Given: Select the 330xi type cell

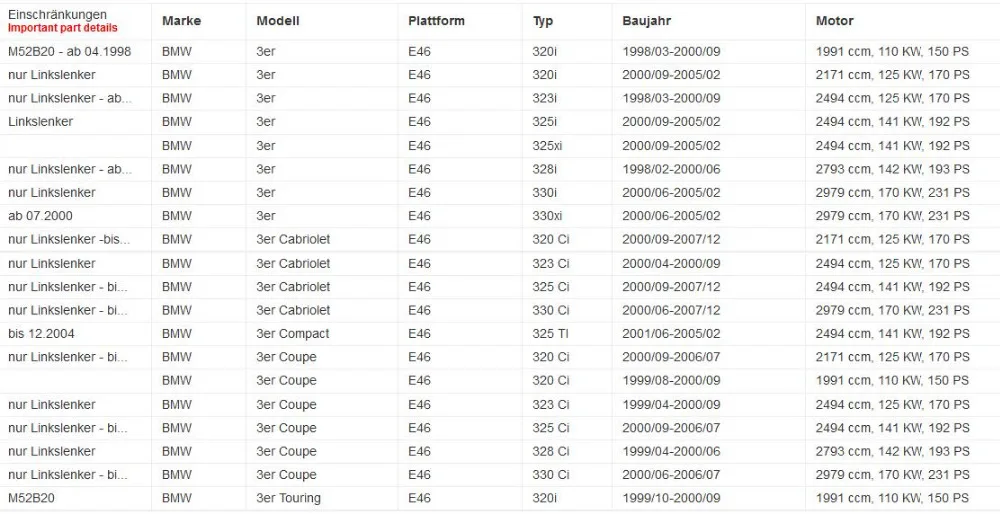Looking at the screenshot, I should click(x=547, y=216).
